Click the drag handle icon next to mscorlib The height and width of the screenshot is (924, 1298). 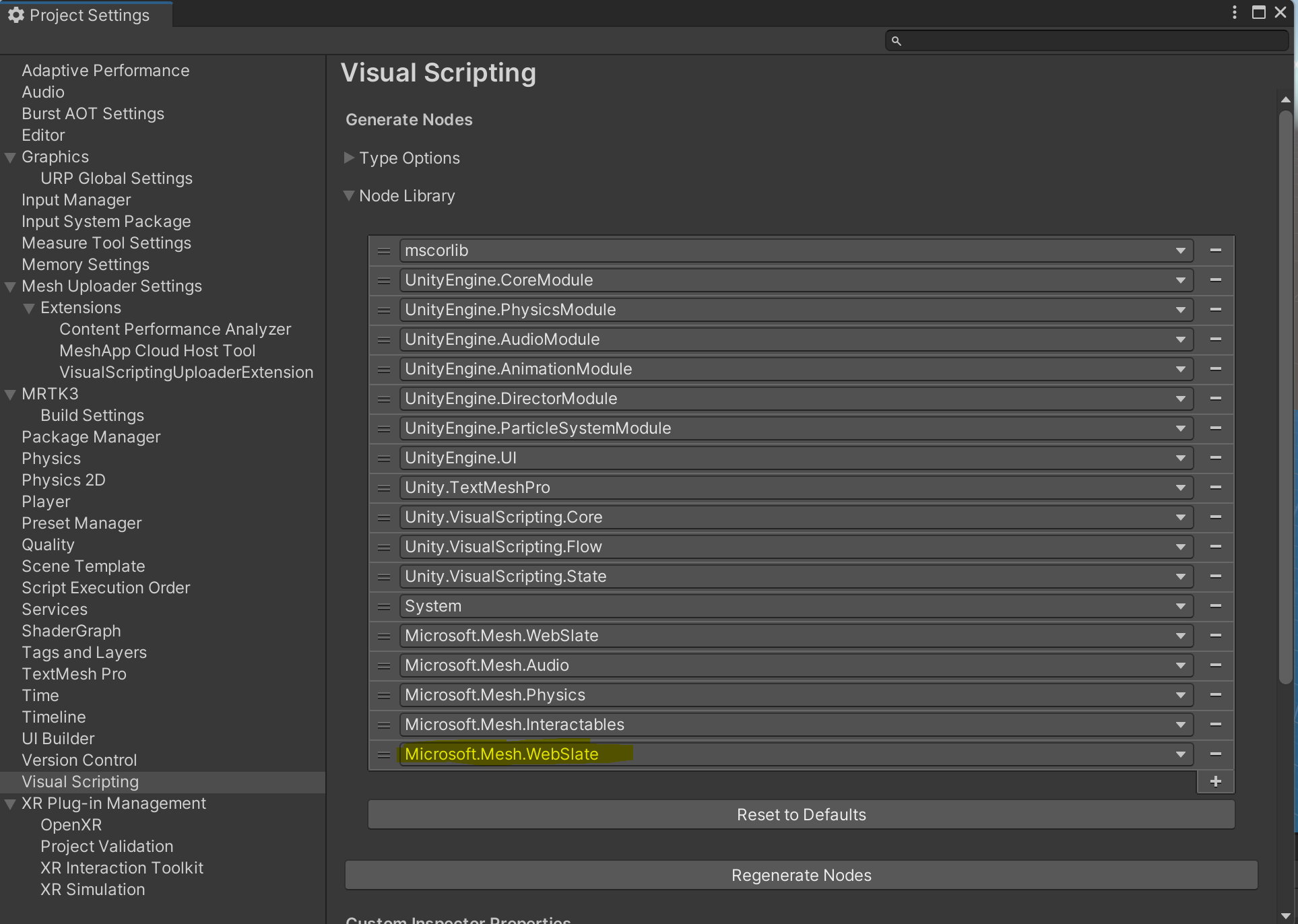pyautogui.click(x=384, y=250)
